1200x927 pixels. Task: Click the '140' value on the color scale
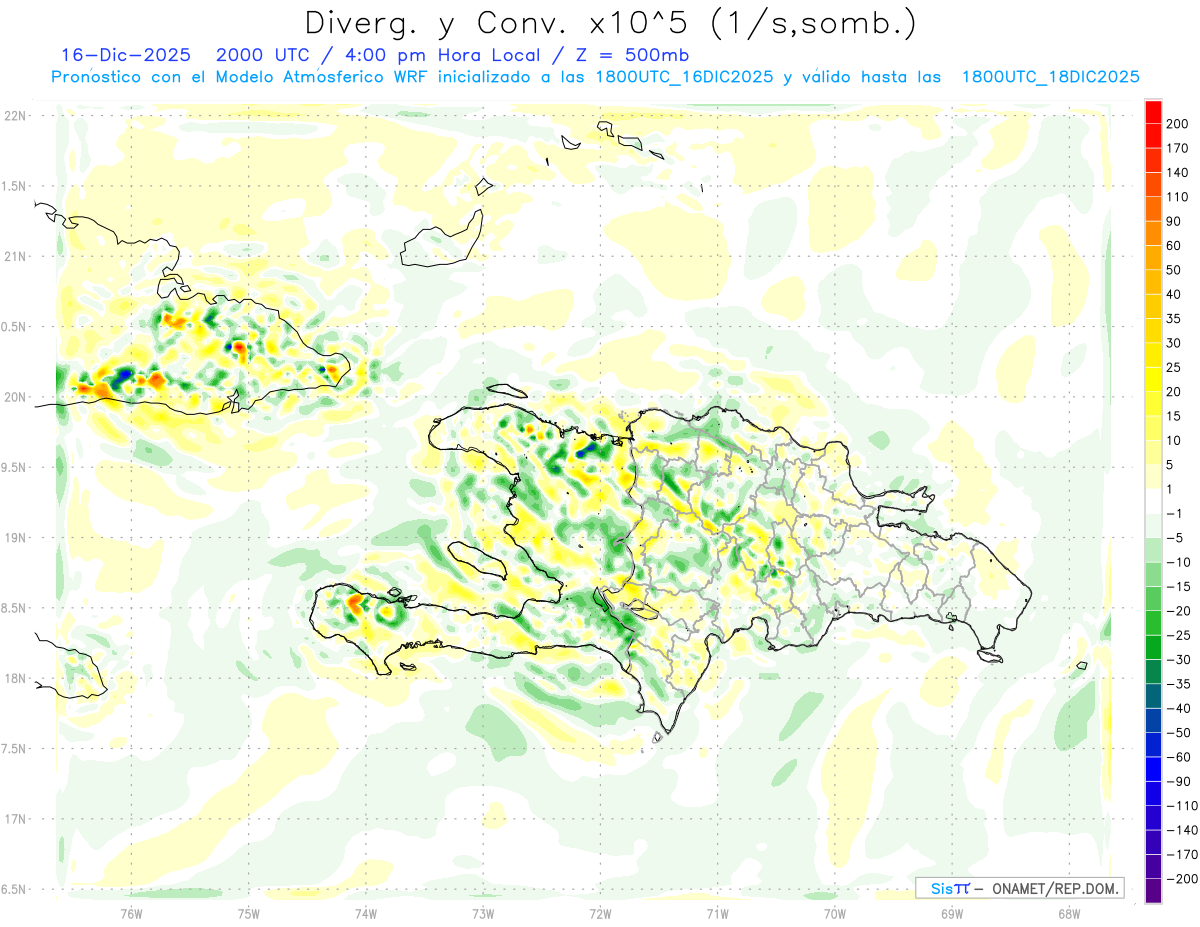coord(1176,172)
